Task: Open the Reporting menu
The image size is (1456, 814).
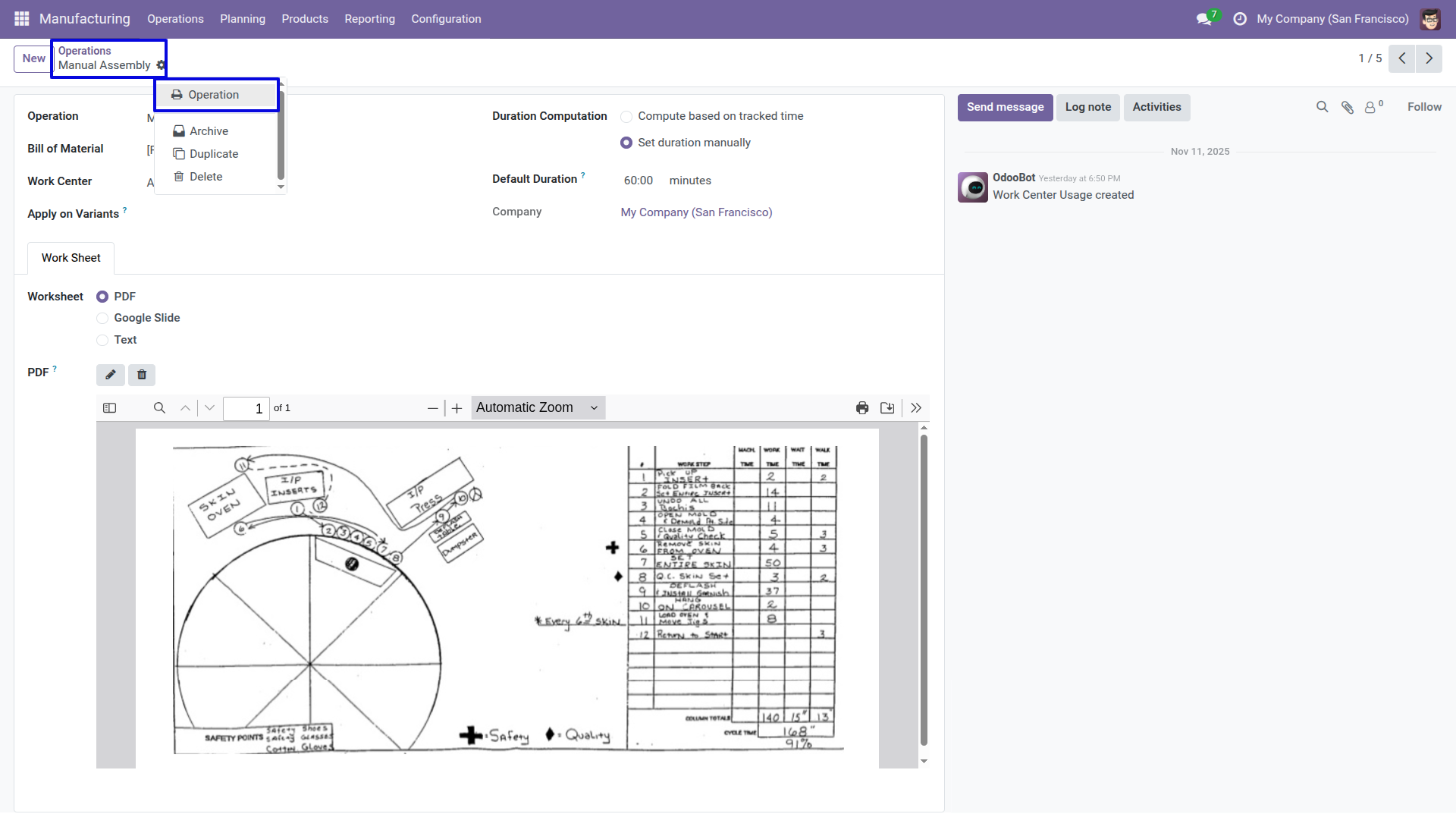Action: tap(369, 19)
